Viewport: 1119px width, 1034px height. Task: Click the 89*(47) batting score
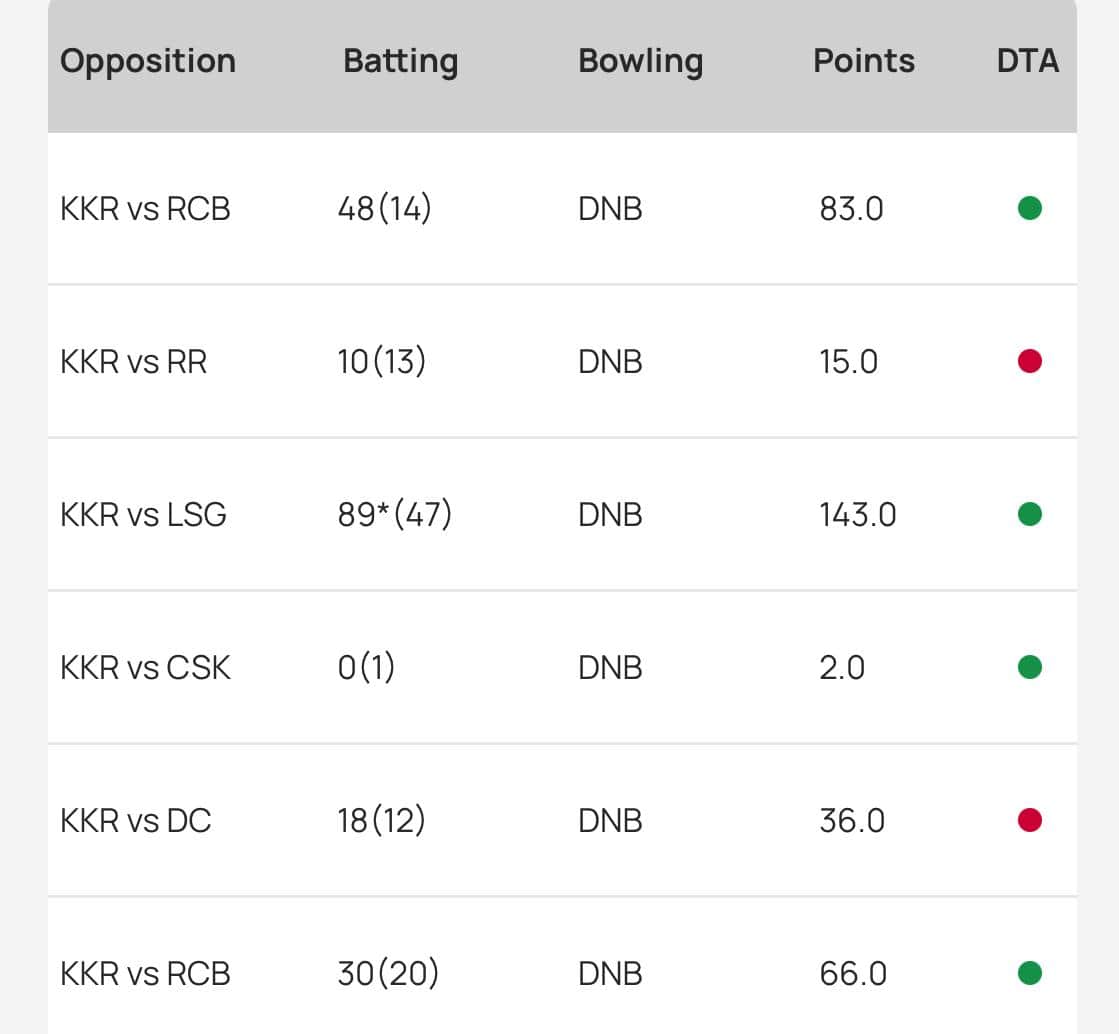(x=395, y=515)
